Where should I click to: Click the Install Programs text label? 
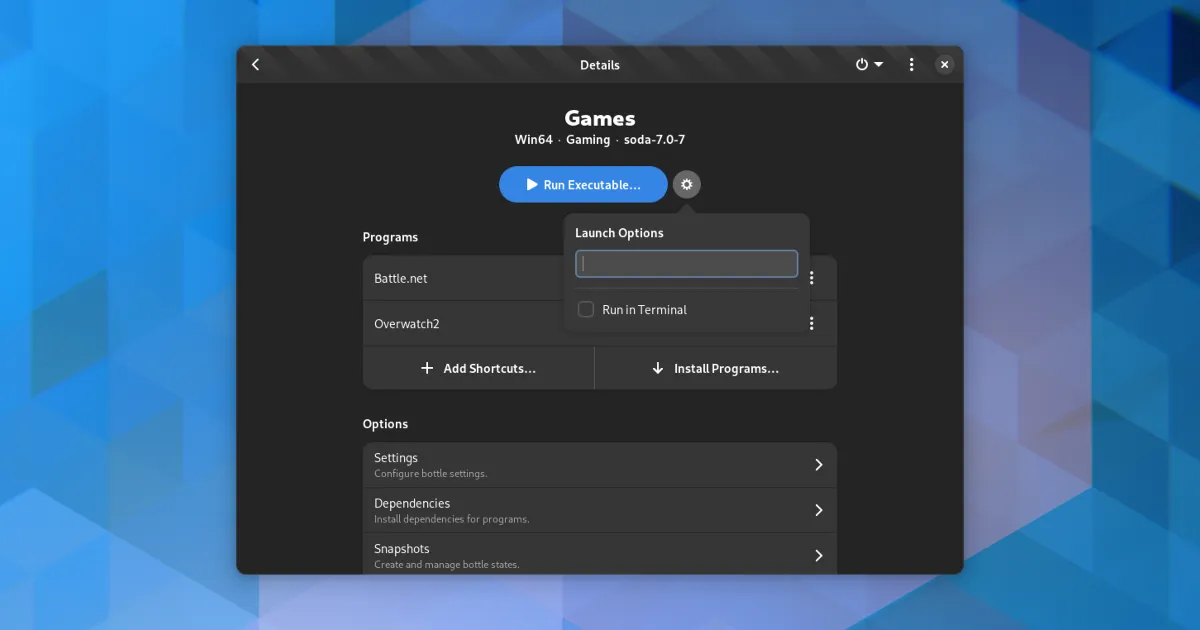(726, 368)
